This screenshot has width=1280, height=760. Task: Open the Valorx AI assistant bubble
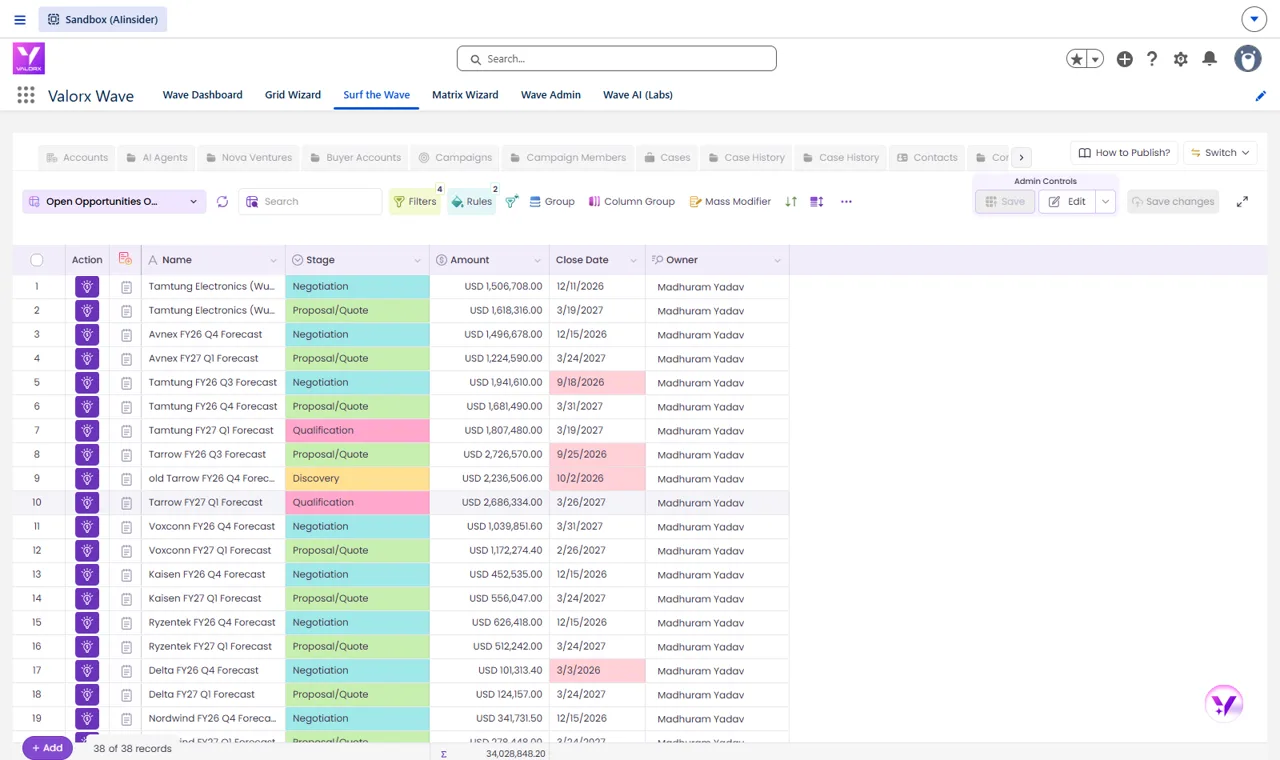(x=1224, y=704)
